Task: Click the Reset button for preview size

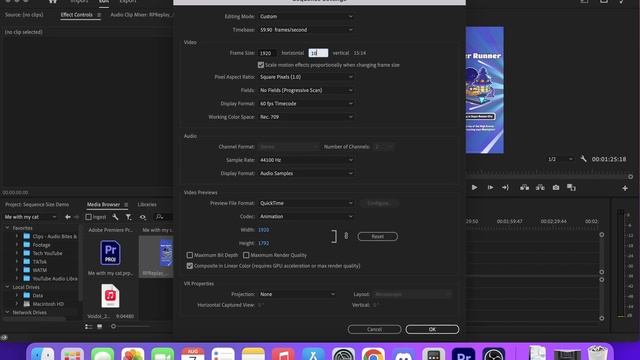Action: 378,236
